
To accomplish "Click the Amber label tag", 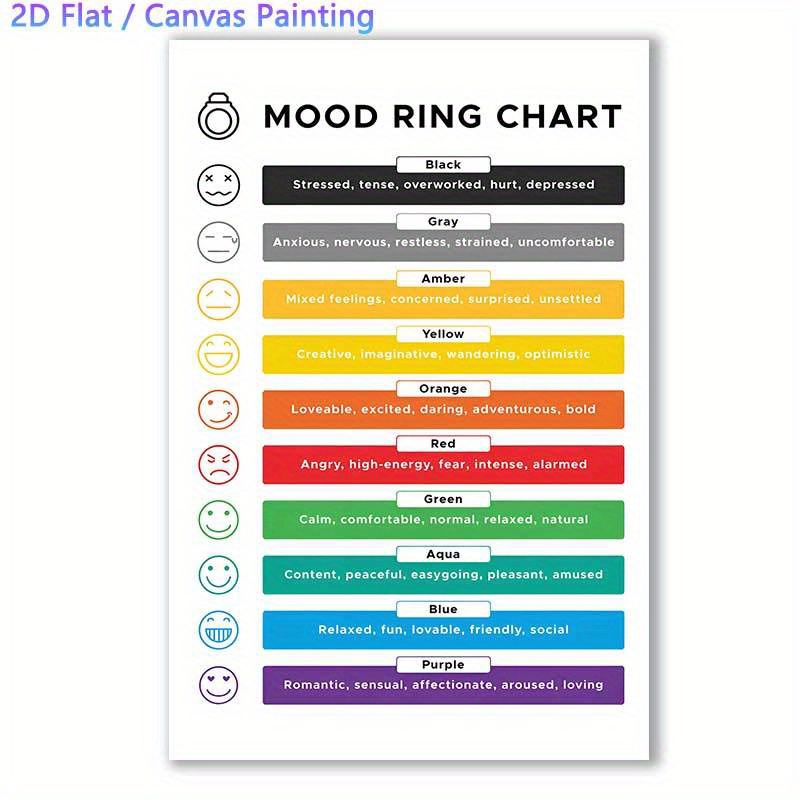I will pyautogui.click(x=443, y=279).
